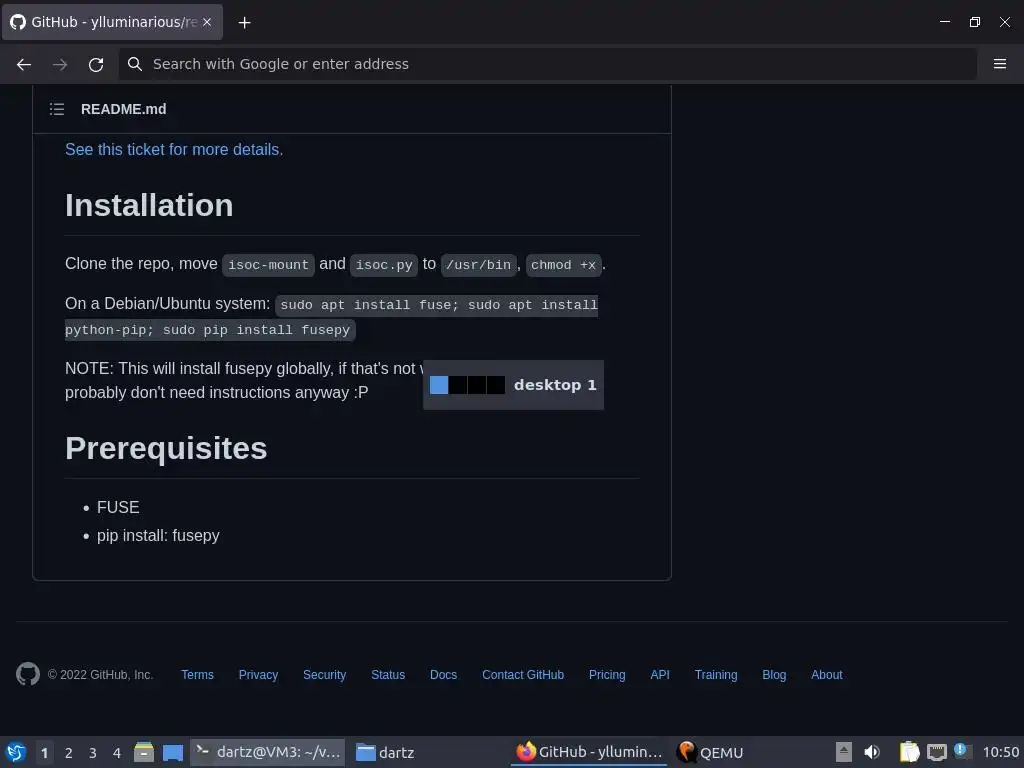The image size is (1024, 768).
Task: Open the Terms footer link
Action: point(197,675)
